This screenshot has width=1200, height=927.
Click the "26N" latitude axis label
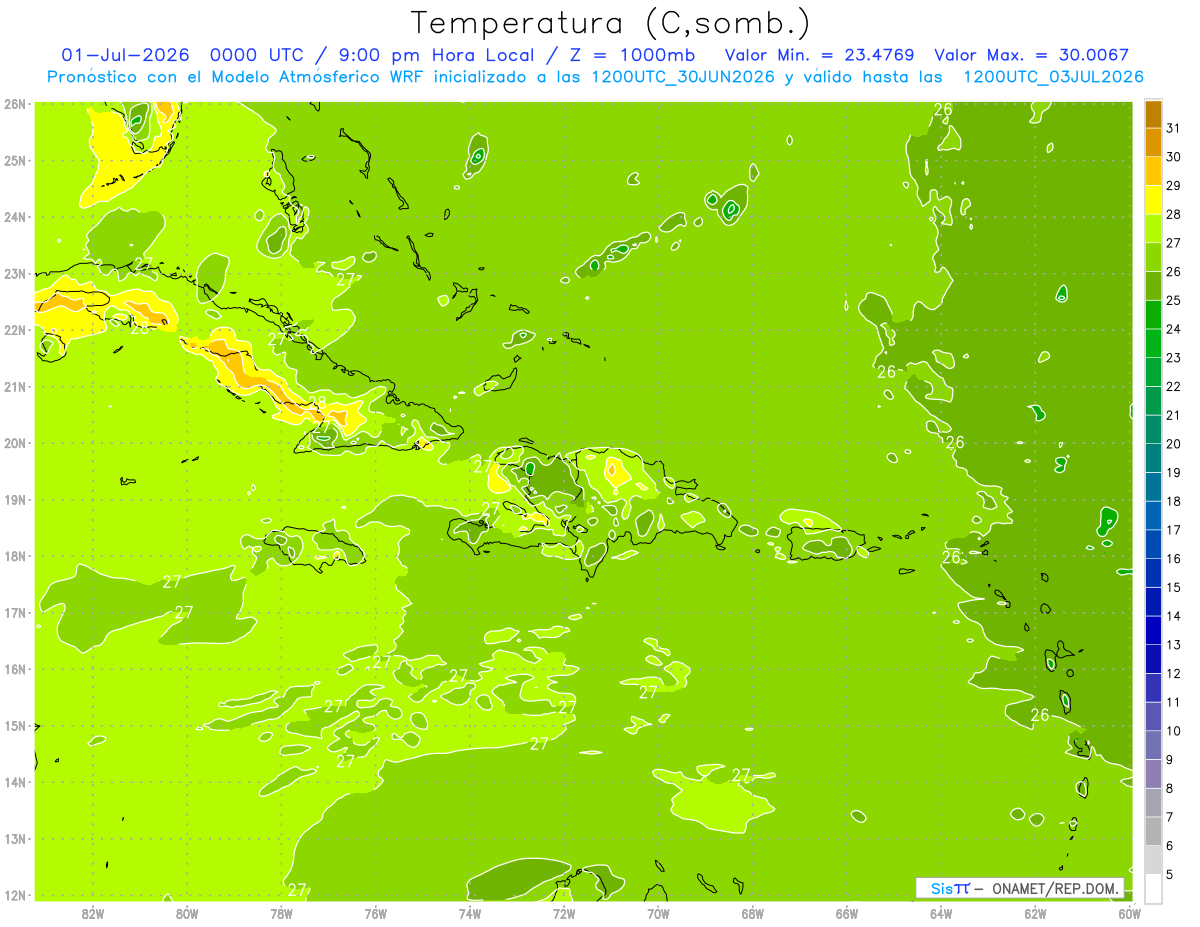click(15, 104)
